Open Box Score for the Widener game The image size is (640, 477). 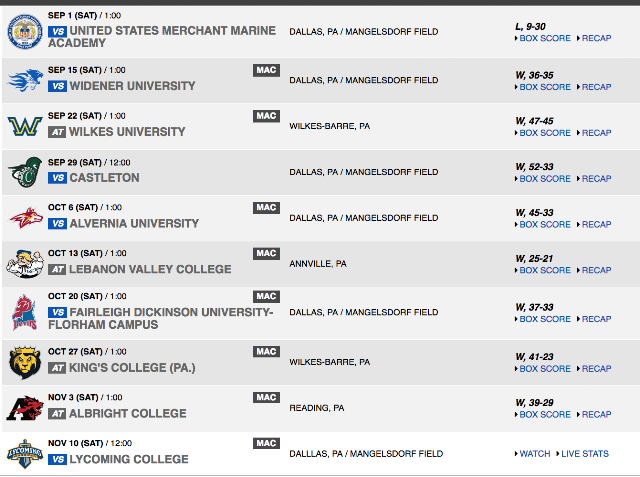(x=545, y=87)
